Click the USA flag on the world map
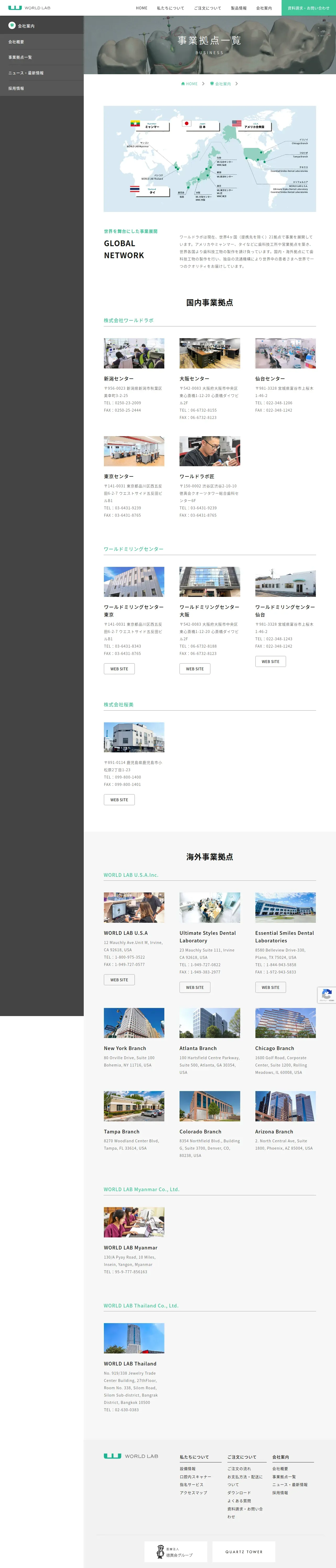The height and width of the screenshot is (1568, 336). (x=237, y=124)
